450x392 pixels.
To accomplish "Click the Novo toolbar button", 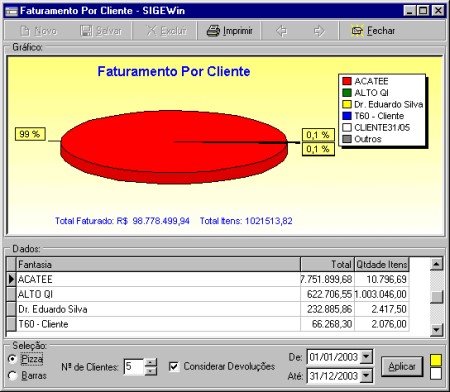I will [39, 31].
